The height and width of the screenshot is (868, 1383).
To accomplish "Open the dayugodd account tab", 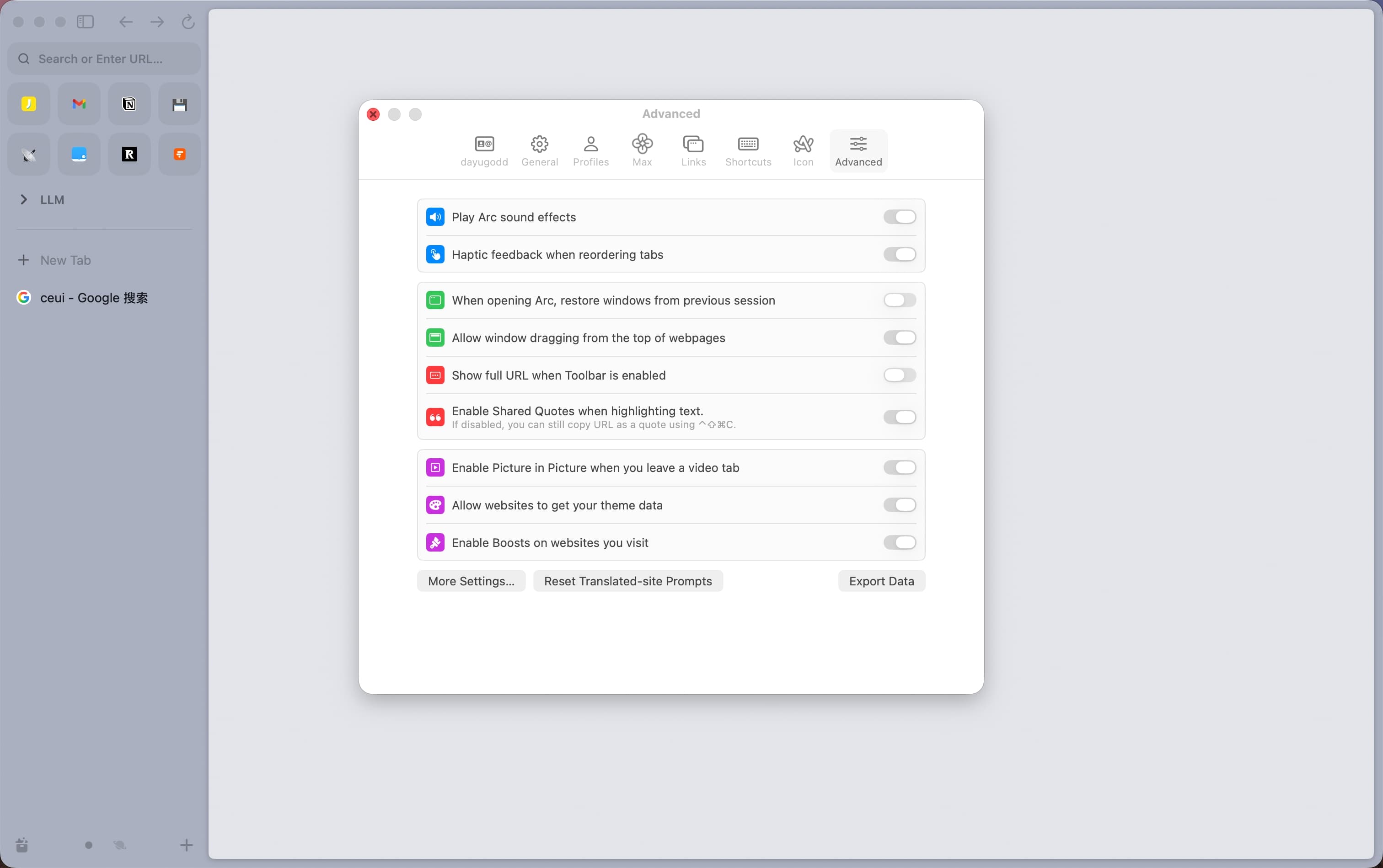I will 484,151.
